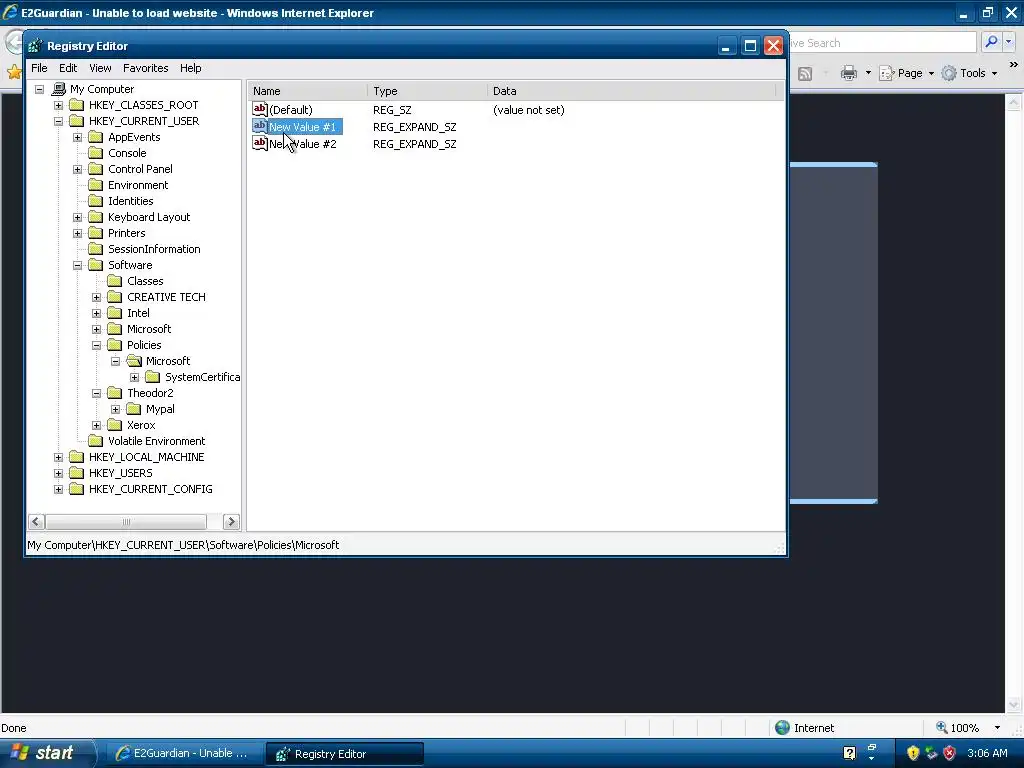Viewport: 1024px width, 768px height.
Task: Sort values by the Type column header
Action: 427,91
